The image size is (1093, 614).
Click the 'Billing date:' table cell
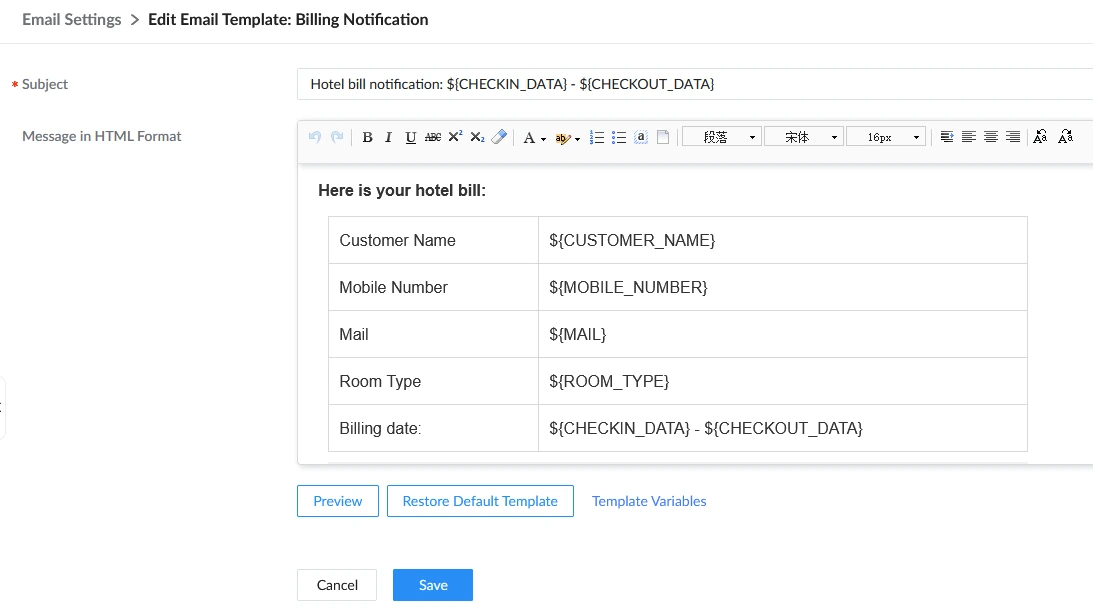click(x=434, y=429)
